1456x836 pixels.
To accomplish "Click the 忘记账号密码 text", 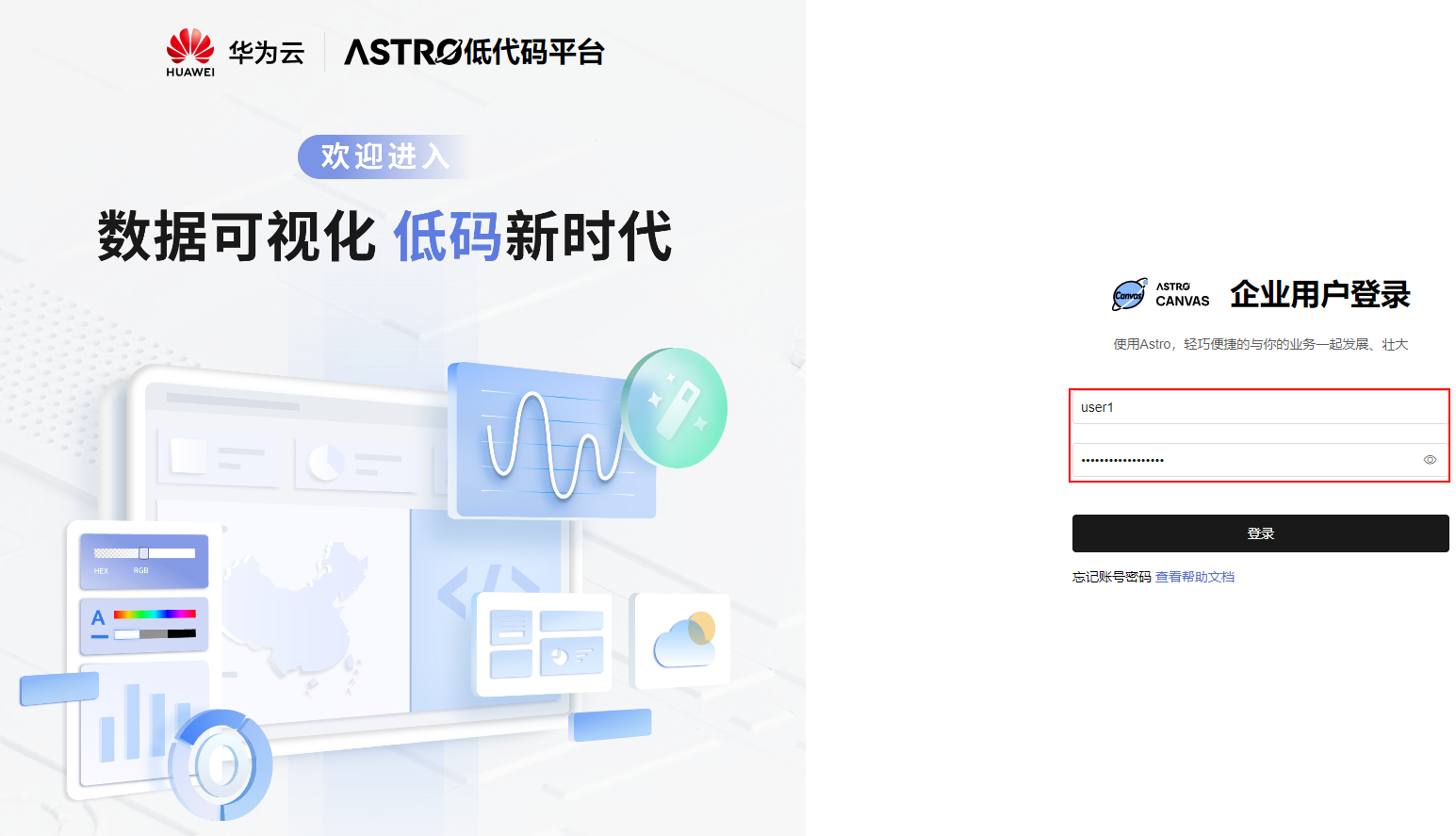I will 1112,577.
